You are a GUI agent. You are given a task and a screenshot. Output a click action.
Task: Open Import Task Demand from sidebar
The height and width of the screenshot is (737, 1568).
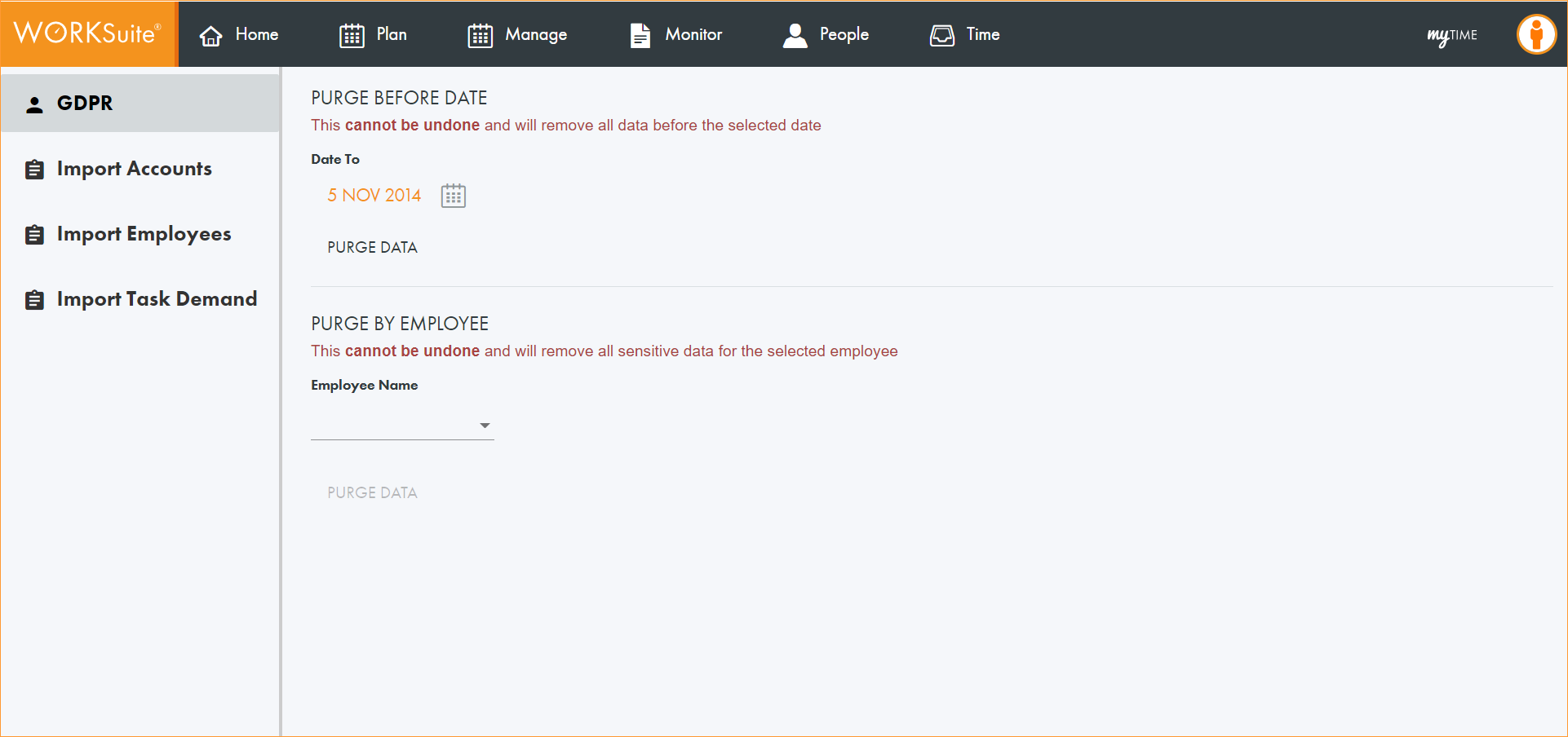[x=157, y=299]
